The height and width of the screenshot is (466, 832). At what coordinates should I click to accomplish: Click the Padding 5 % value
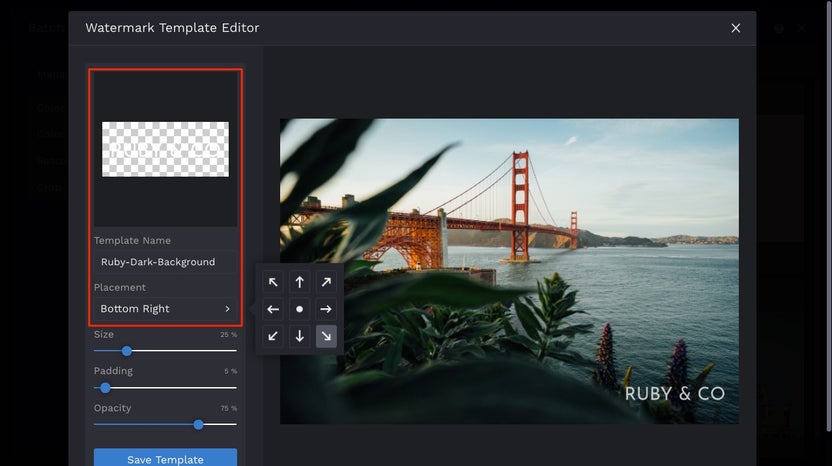[230, 372]
